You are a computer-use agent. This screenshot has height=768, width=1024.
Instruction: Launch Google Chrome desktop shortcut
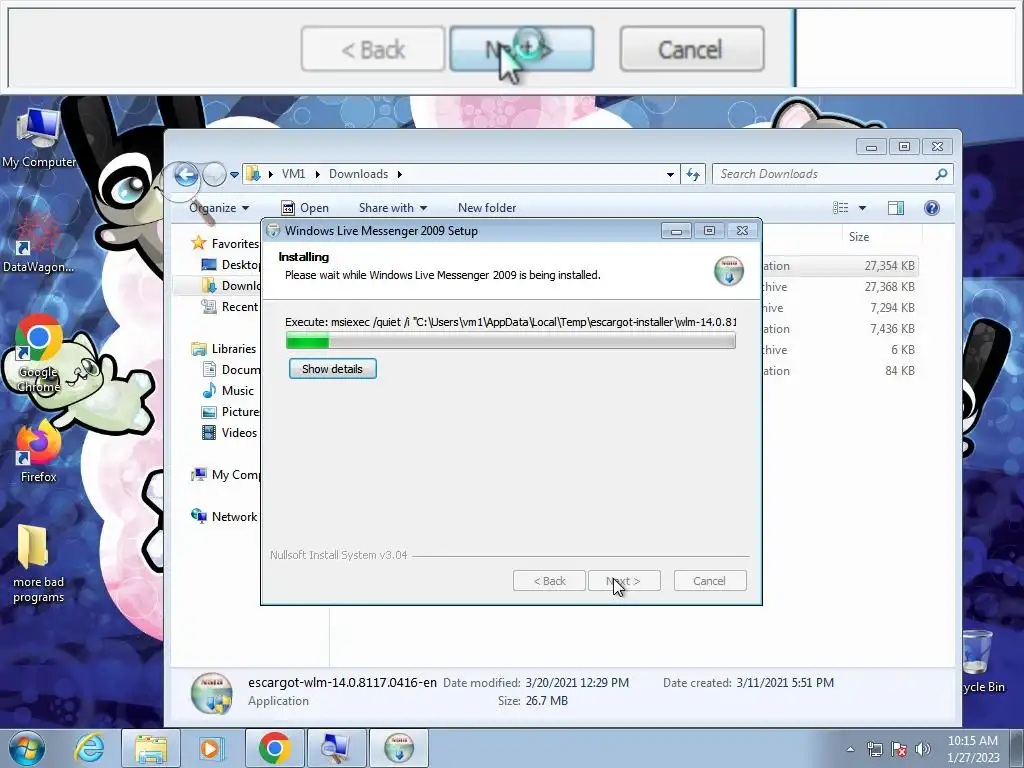coord(38,353)
